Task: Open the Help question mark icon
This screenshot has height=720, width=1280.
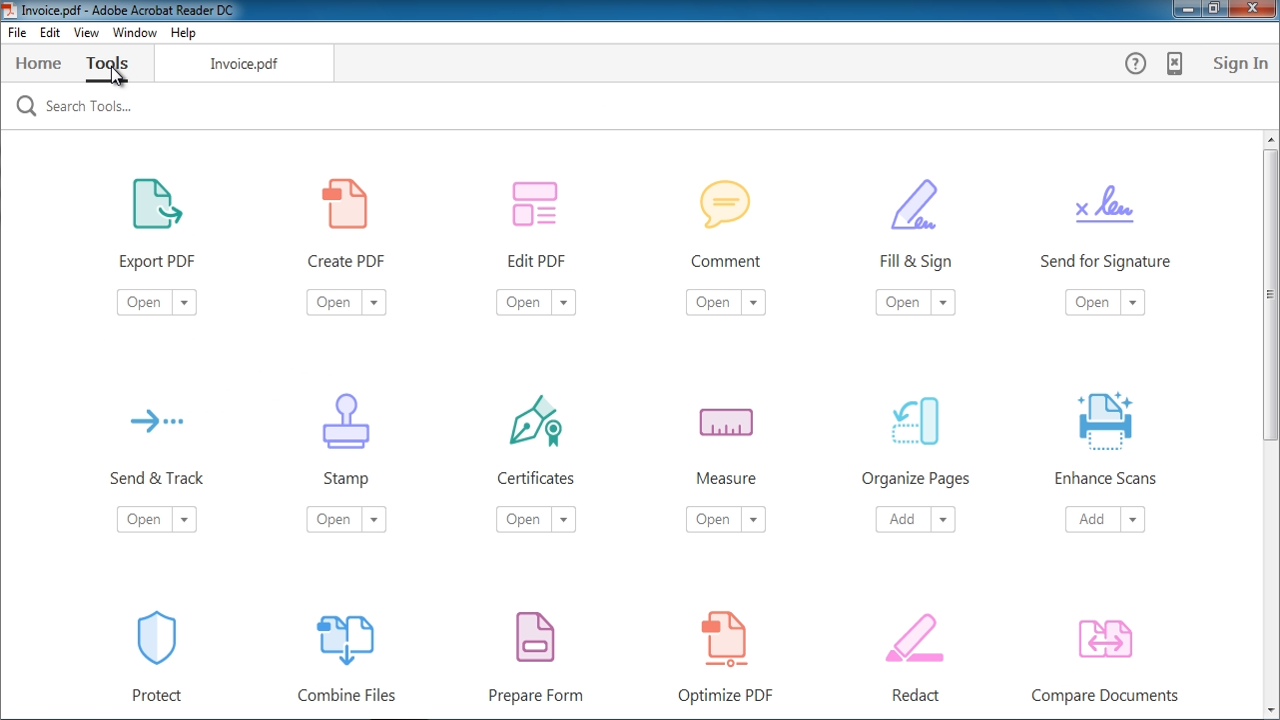Action: pyautogui.click(x=1136, y=64)
